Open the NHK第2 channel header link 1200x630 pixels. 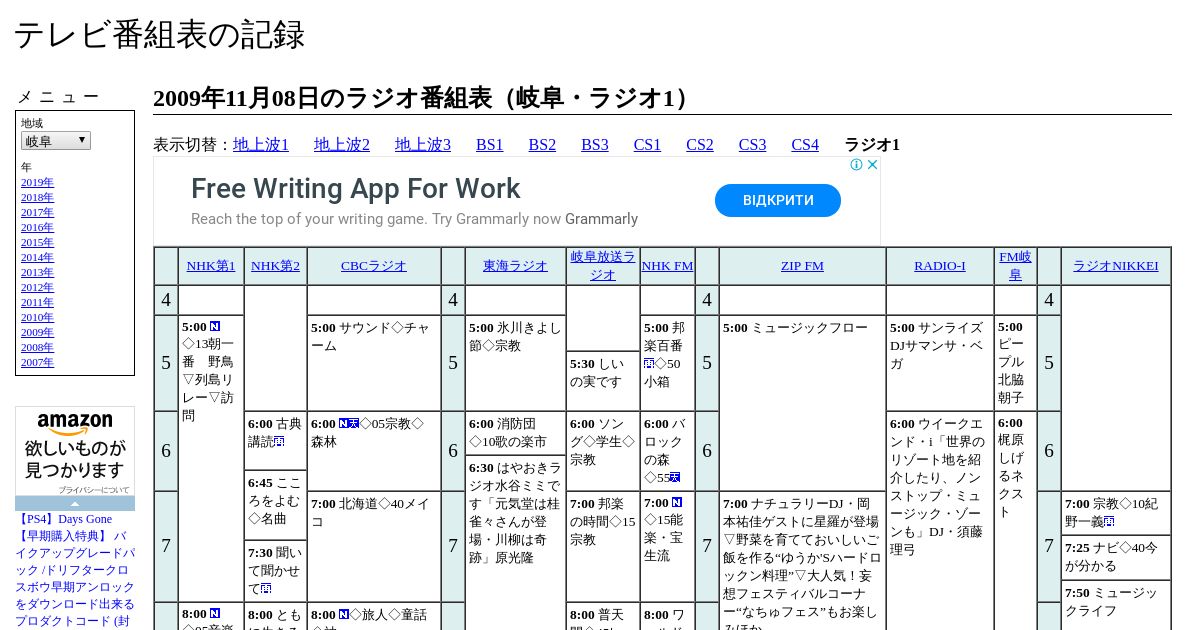pos(275,266)
